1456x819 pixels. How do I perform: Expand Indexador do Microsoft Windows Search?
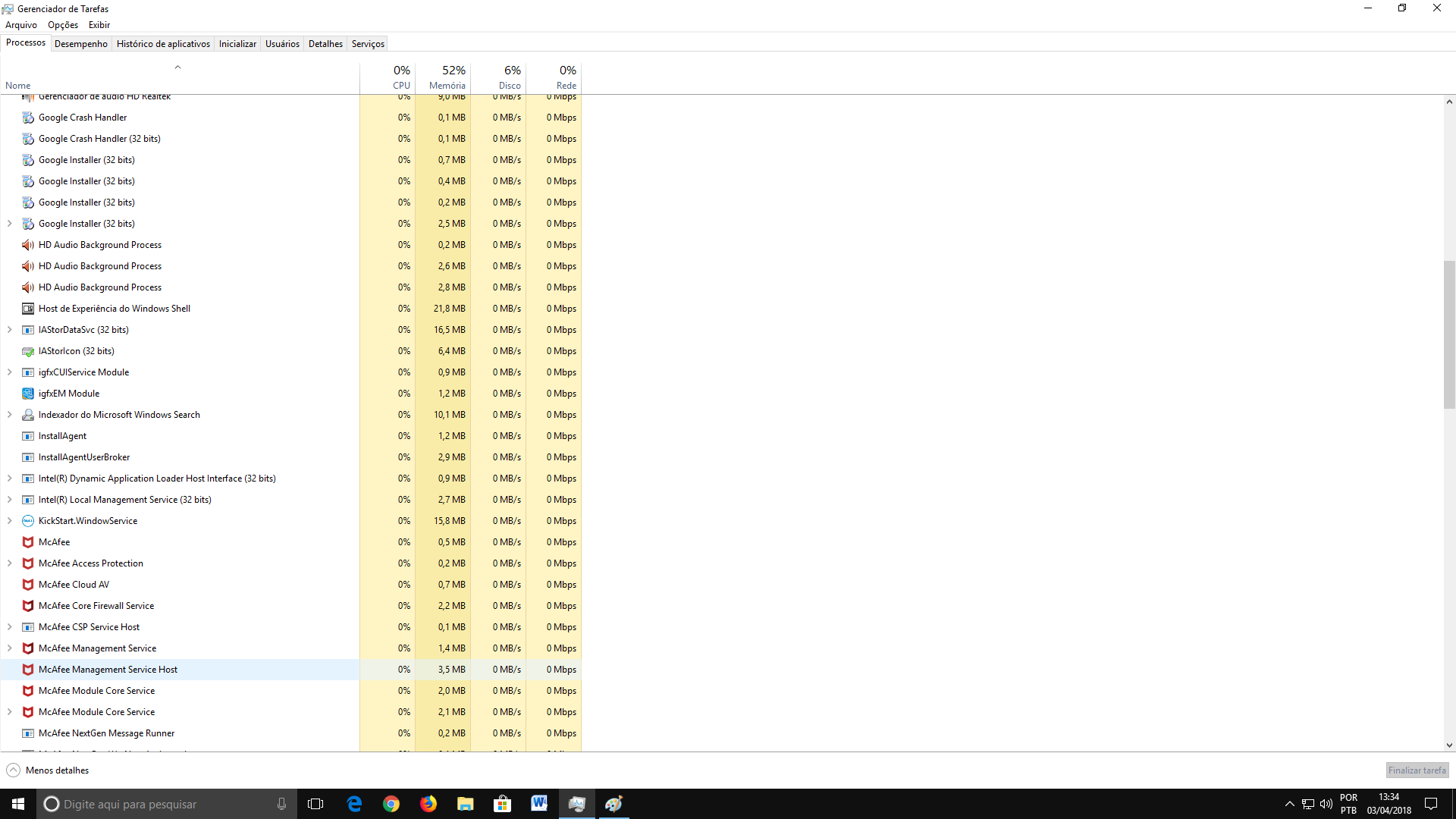pos(10,415)
